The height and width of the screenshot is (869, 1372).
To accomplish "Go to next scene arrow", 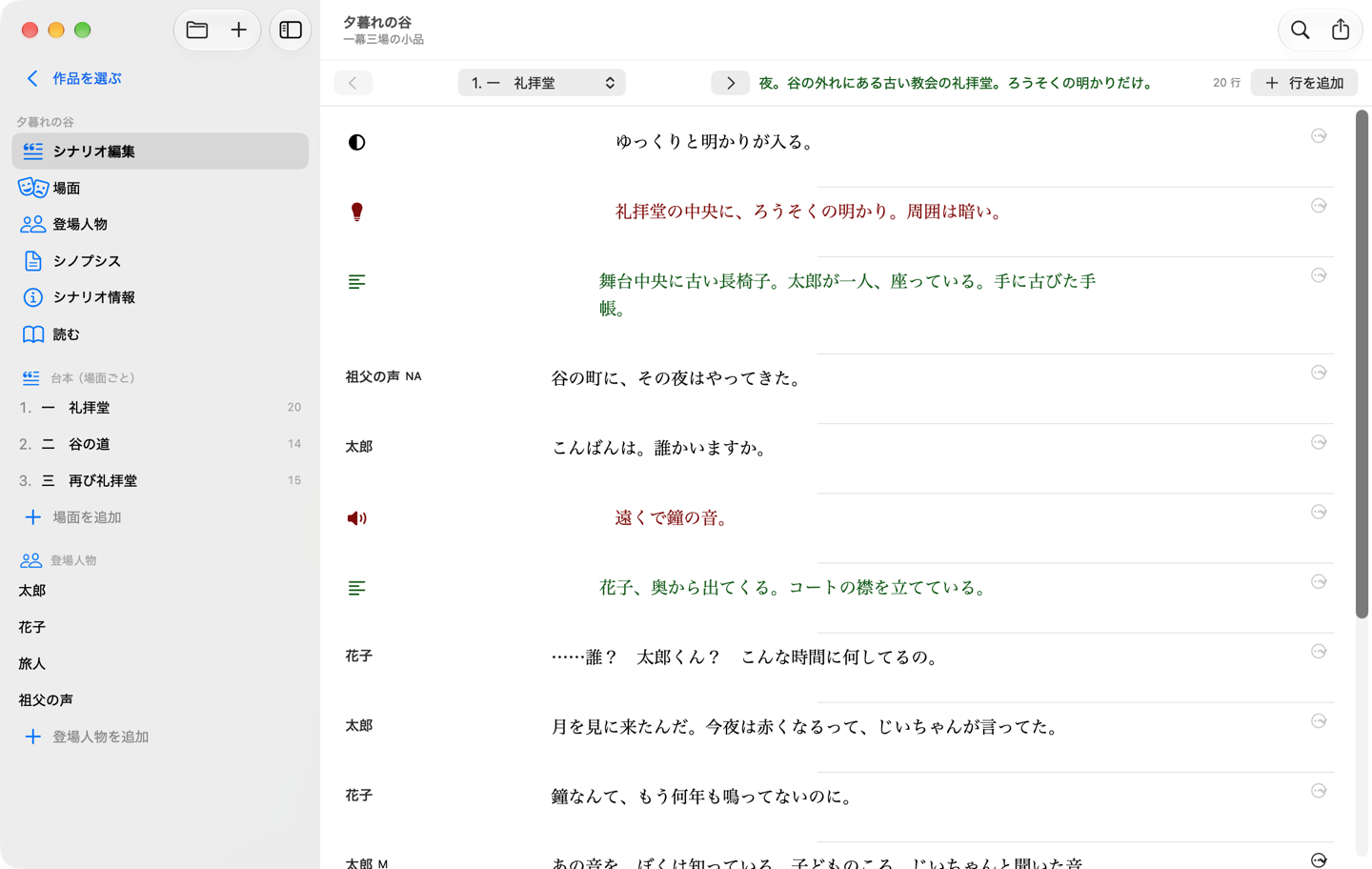I will coord(730,83).
